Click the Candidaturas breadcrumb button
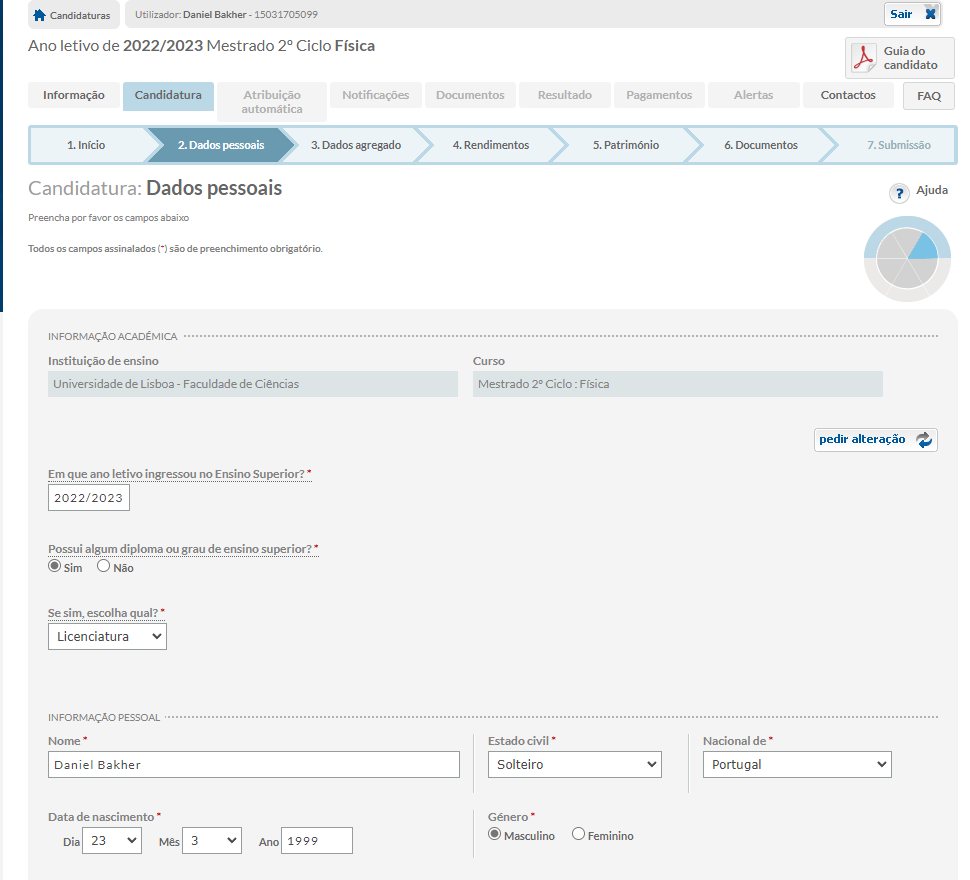This screenshot has height=880, width=970. coord(74,15)
